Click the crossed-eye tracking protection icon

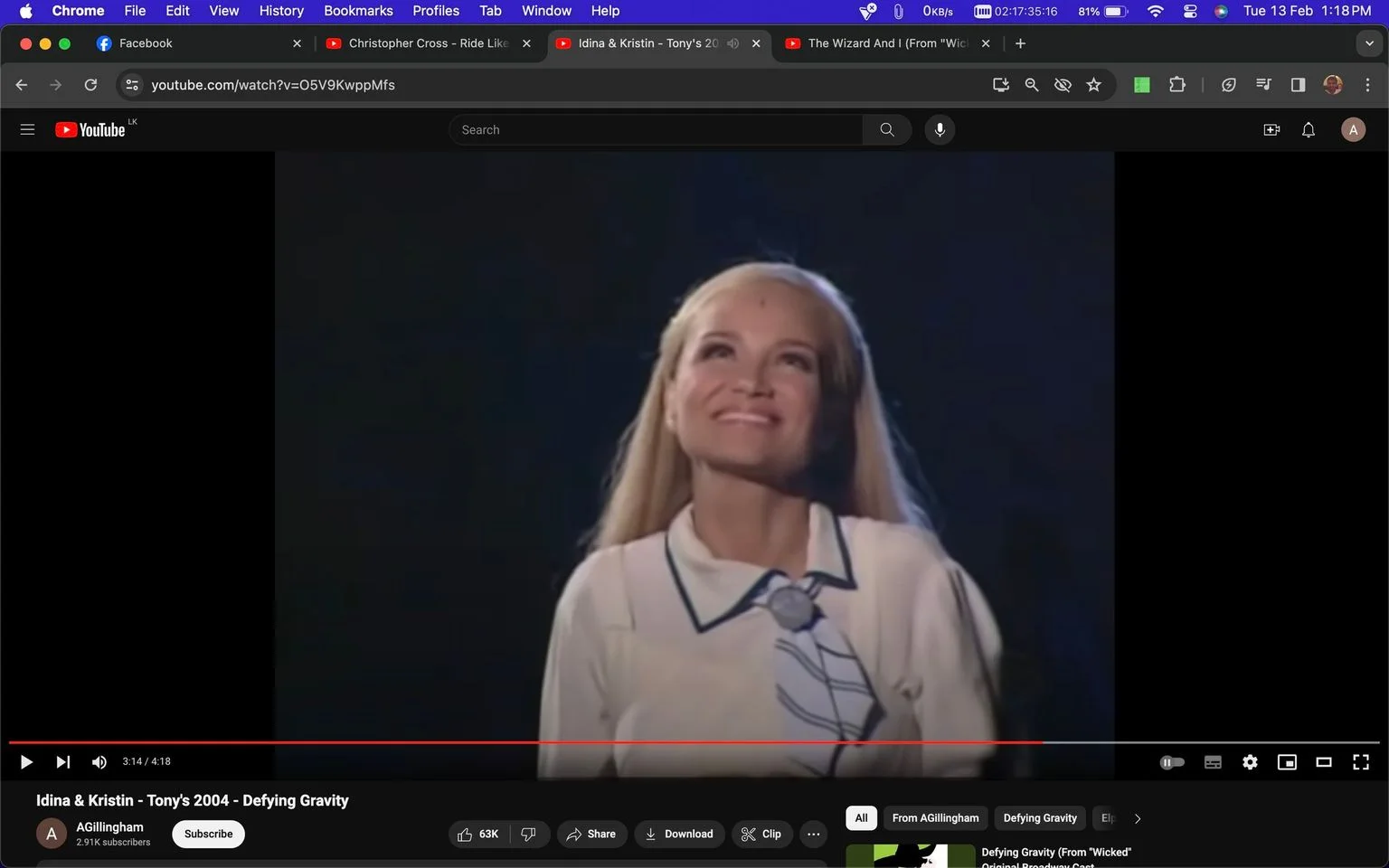pos(1063,85)
